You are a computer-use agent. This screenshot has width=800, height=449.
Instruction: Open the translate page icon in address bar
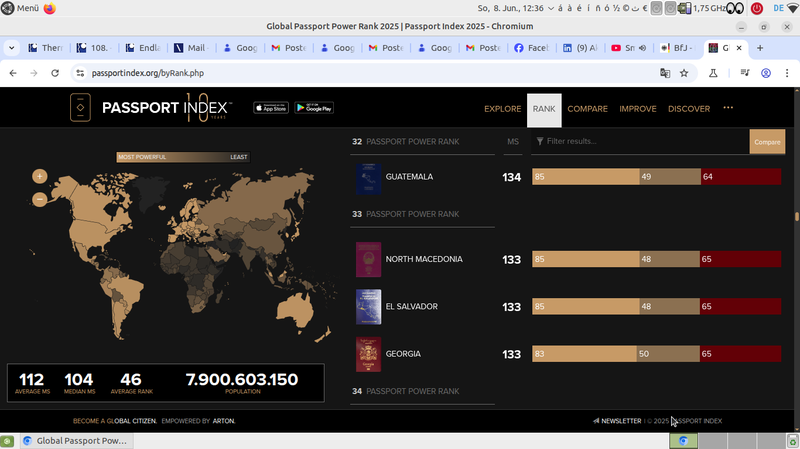click(x=664, y=73)
